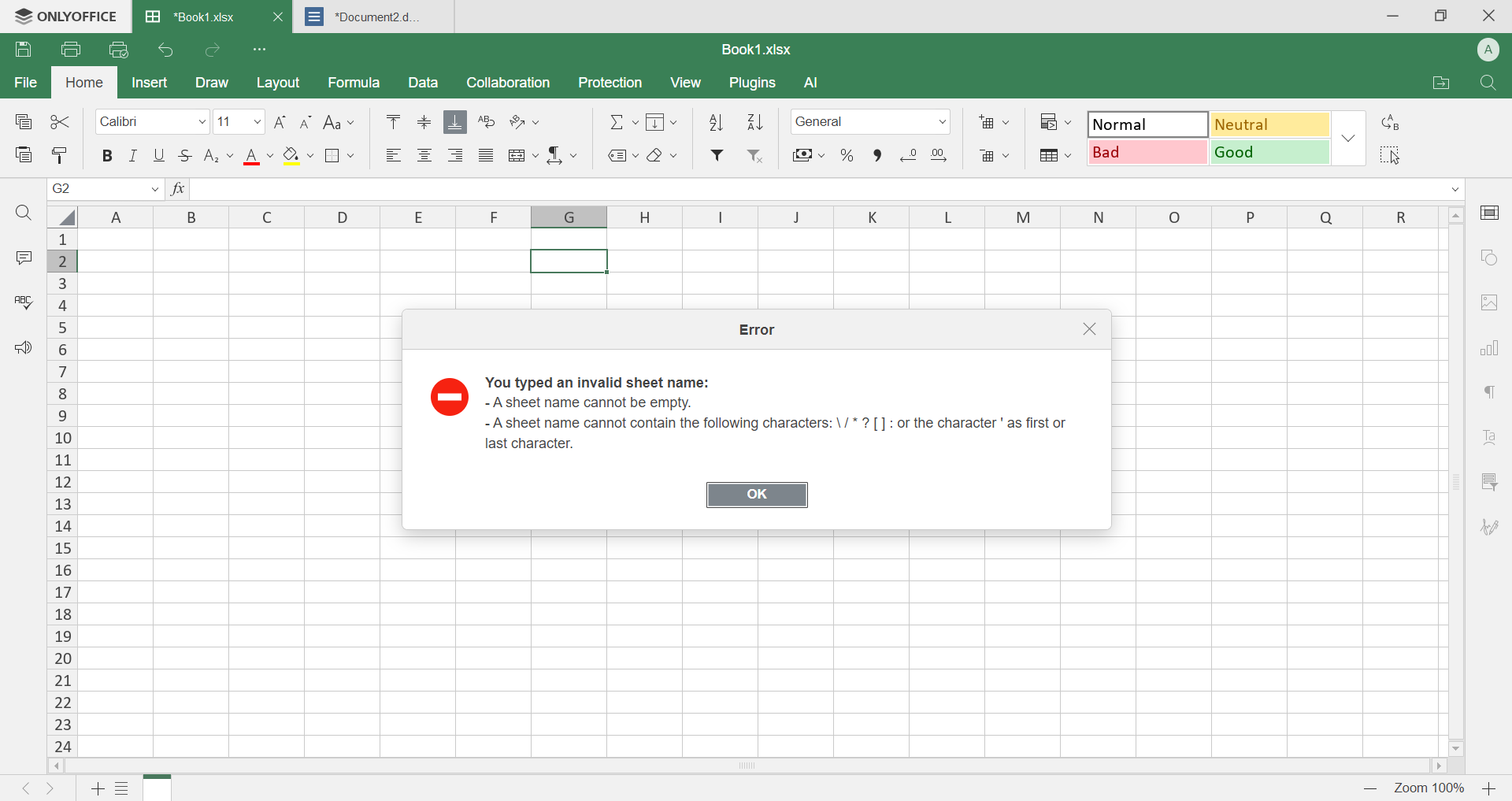Open the Image settings panel

click(x=1490, y=302)
